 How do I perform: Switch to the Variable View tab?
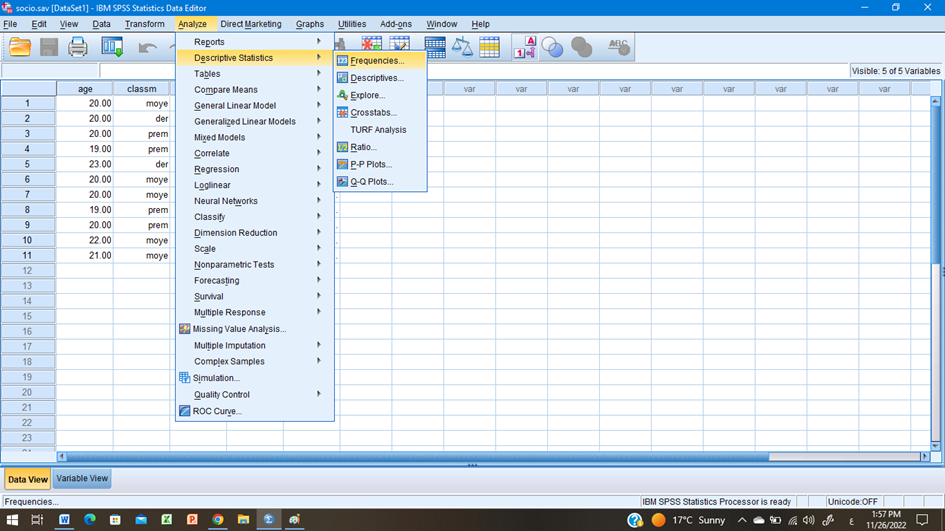tap(82, 479)
